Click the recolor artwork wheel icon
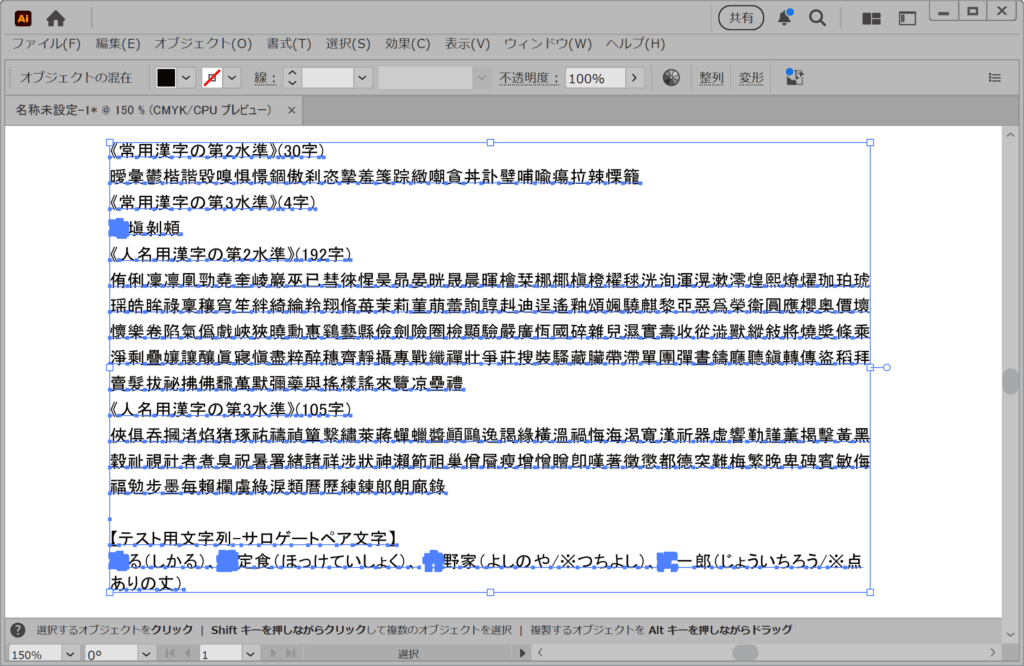 (x=671, y=78)
